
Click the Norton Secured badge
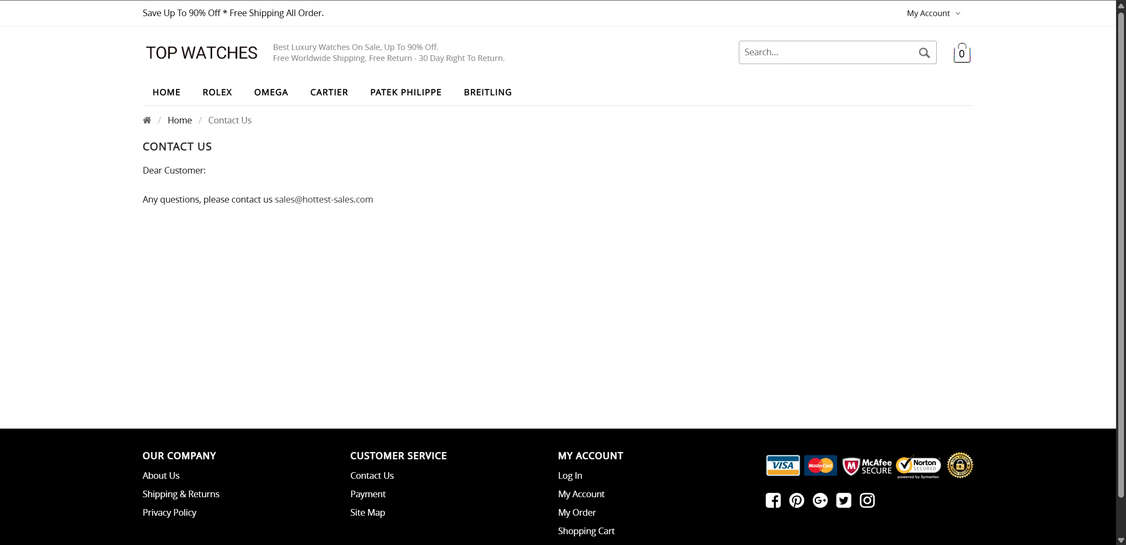tap(918, 467)
